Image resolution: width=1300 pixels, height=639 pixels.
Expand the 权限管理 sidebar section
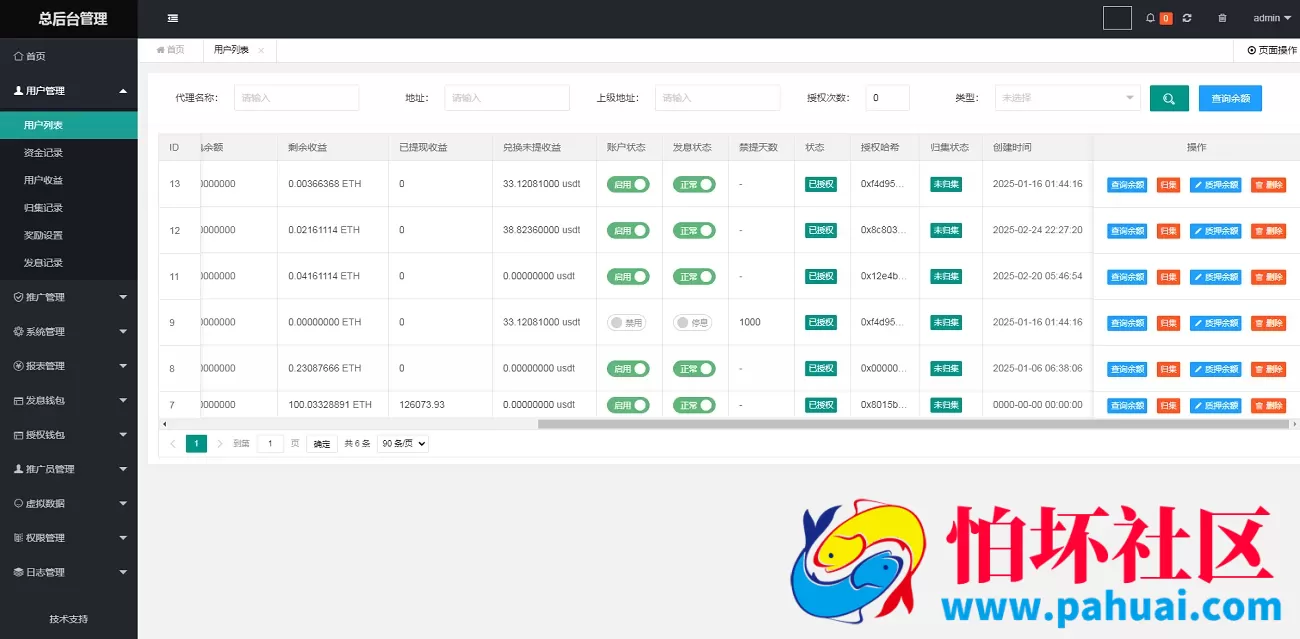click(69, 538)
